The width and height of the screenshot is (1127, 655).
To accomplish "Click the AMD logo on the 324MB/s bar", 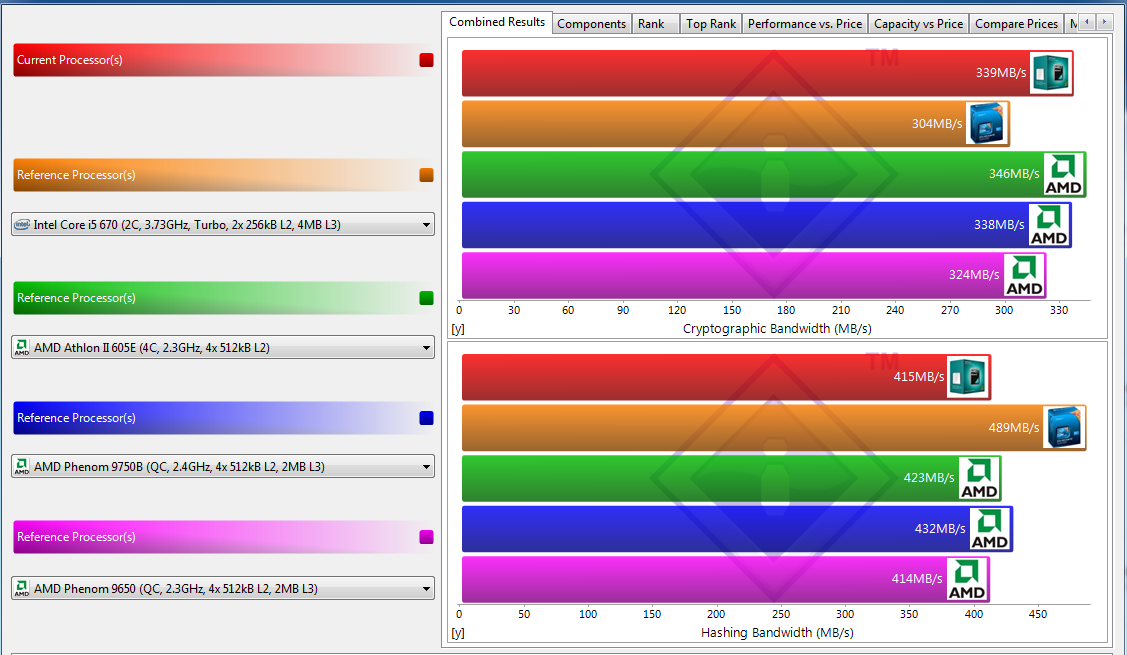I will (x=1024, y=275).
